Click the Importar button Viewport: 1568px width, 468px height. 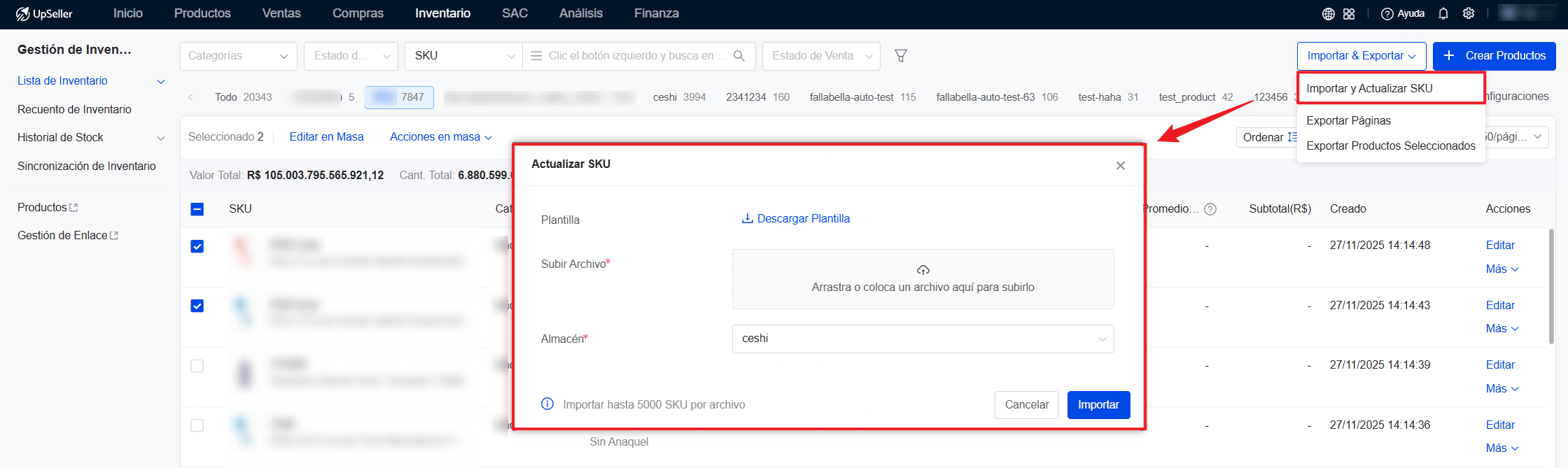[1098, 405]
